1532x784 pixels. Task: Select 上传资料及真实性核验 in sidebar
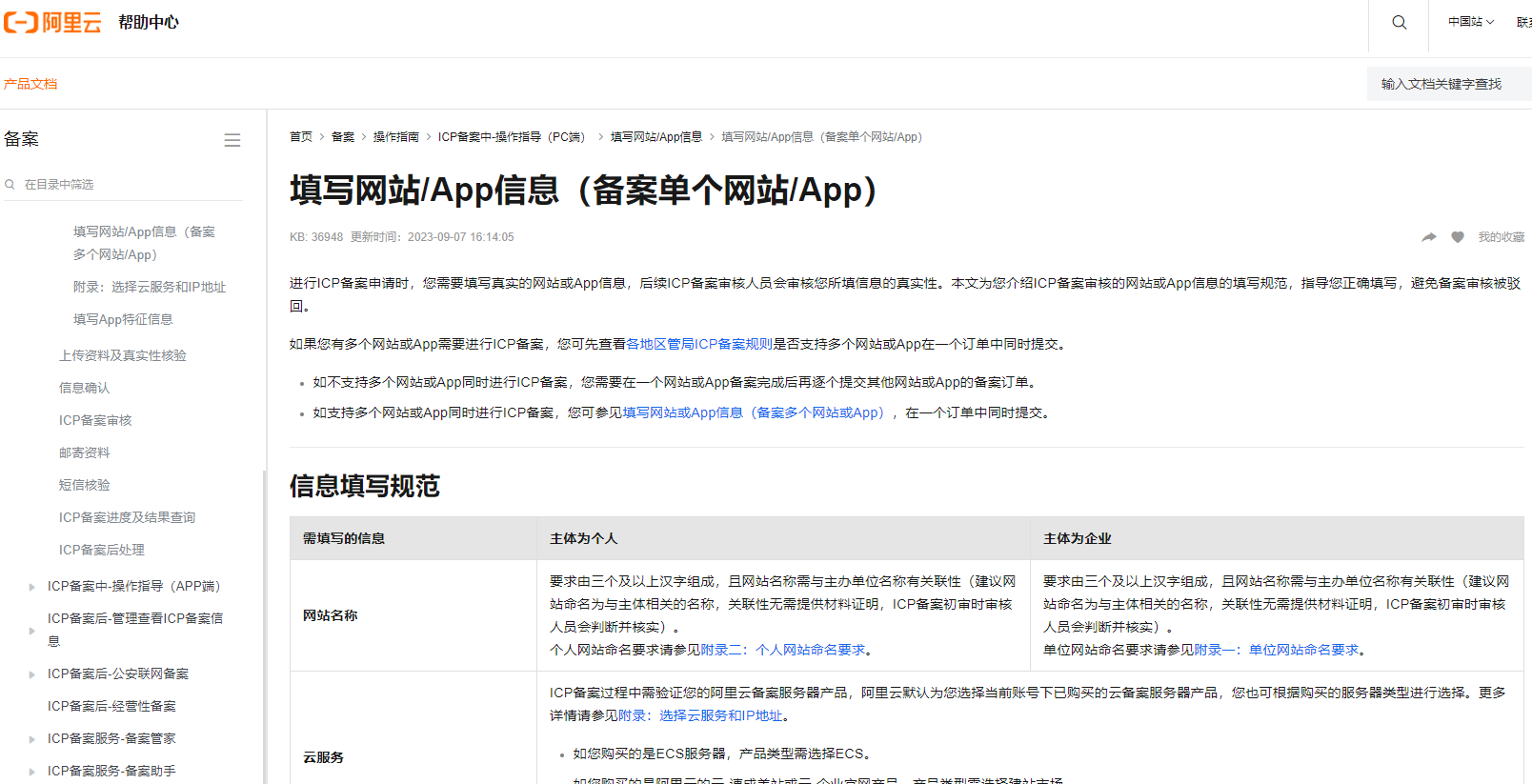pyautogui.click(x=123, y=355)
